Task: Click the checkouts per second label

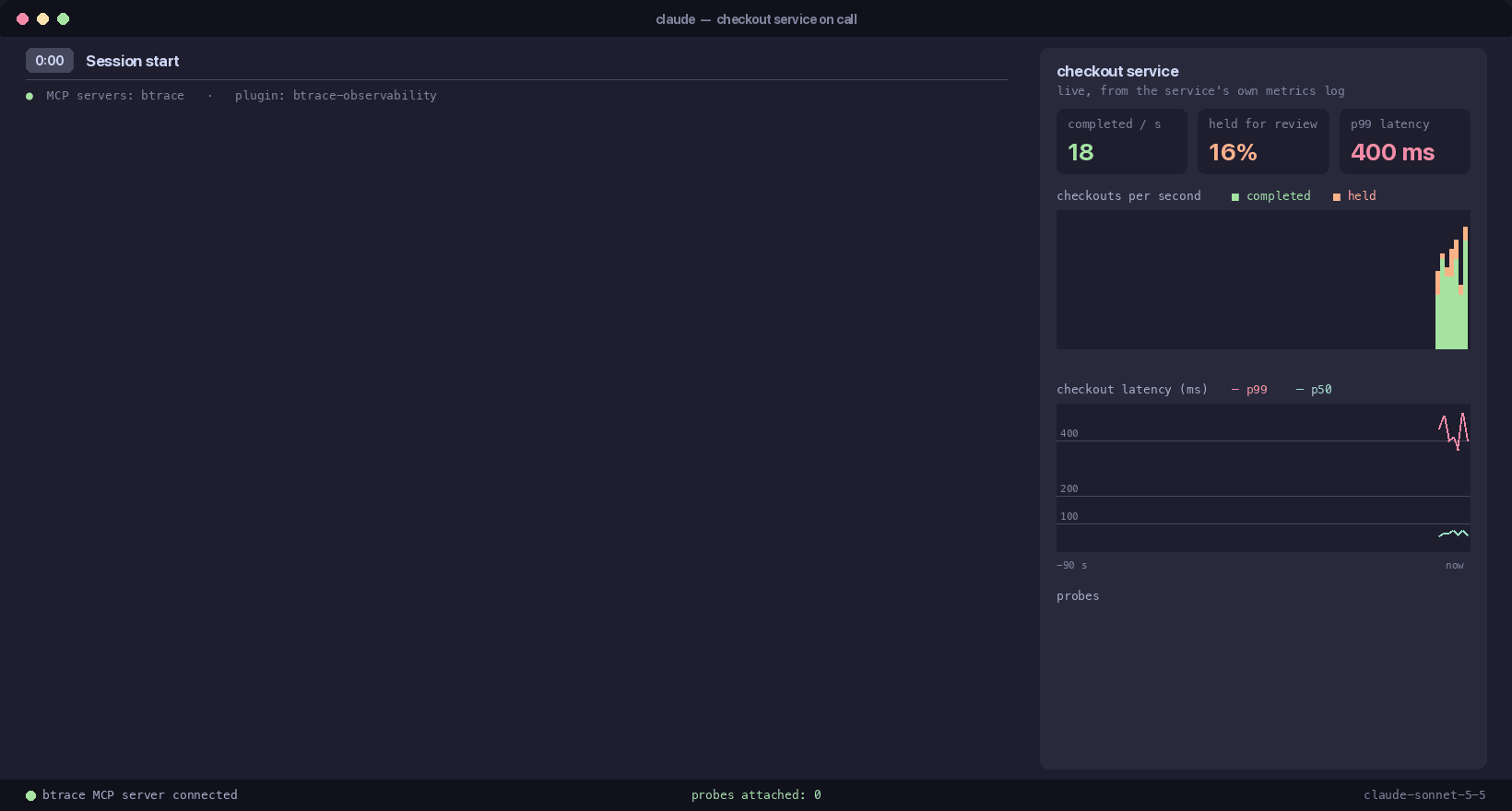Action: (1128, 196)
